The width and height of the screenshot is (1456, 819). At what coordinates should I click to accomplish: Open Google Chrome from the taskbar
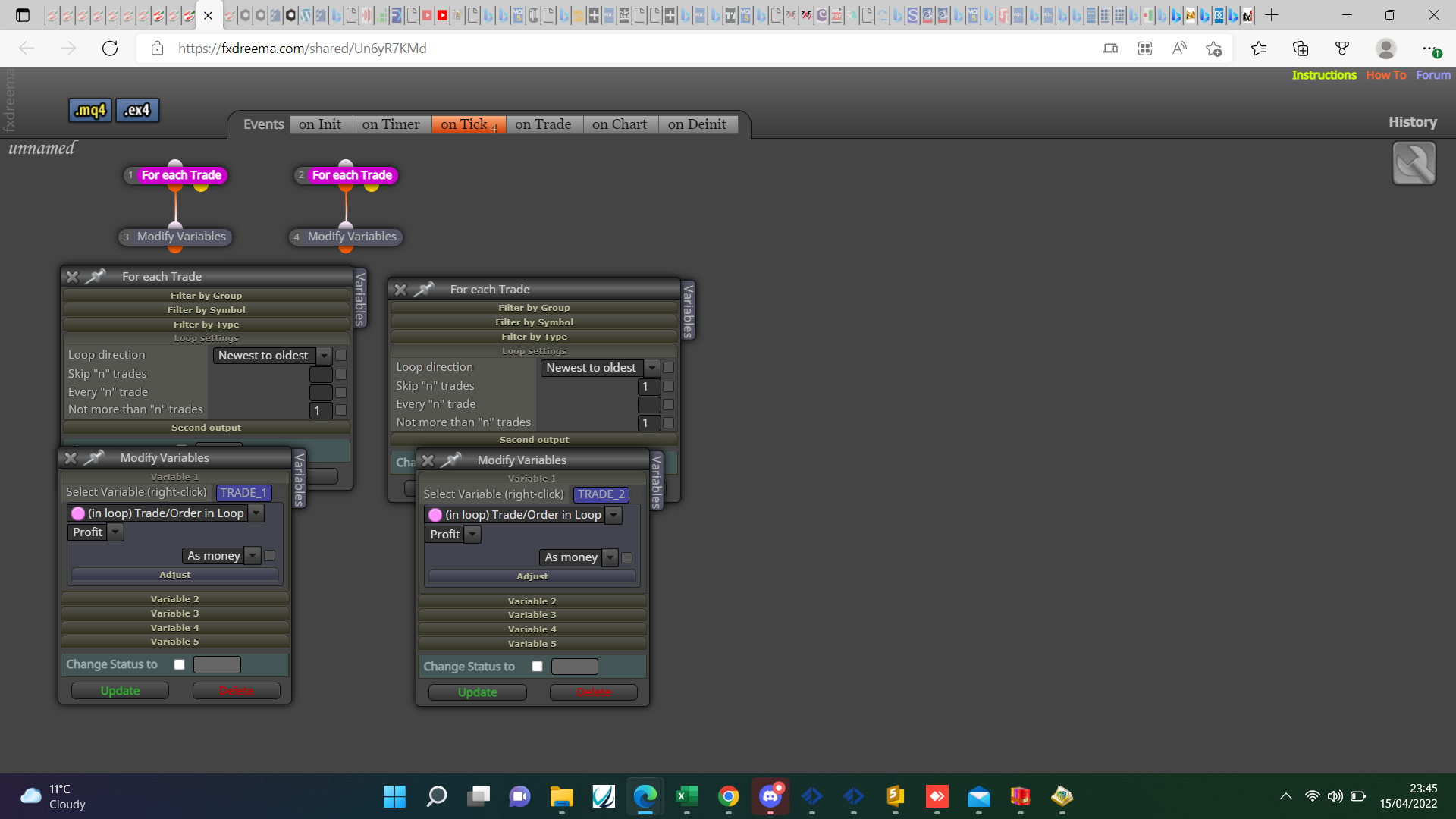[x=729, y=796]
